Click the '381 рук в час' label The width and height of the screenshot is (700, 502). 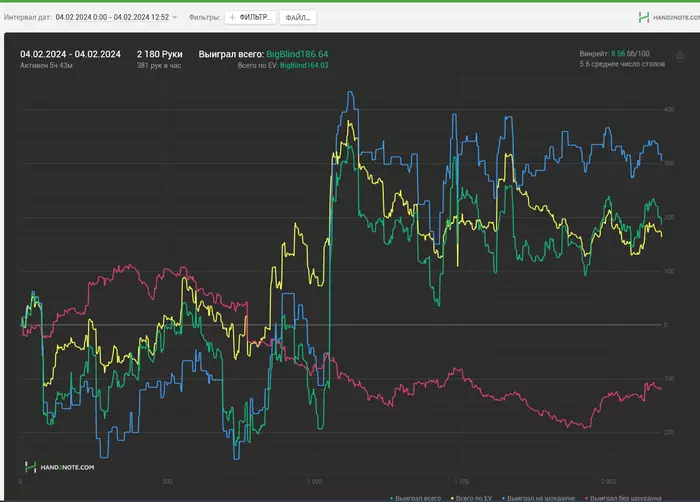159,65
